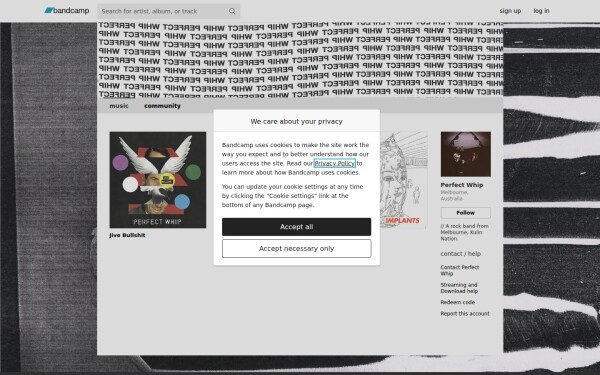
Task: Switch to the community tab
Action: click(162, 106)
